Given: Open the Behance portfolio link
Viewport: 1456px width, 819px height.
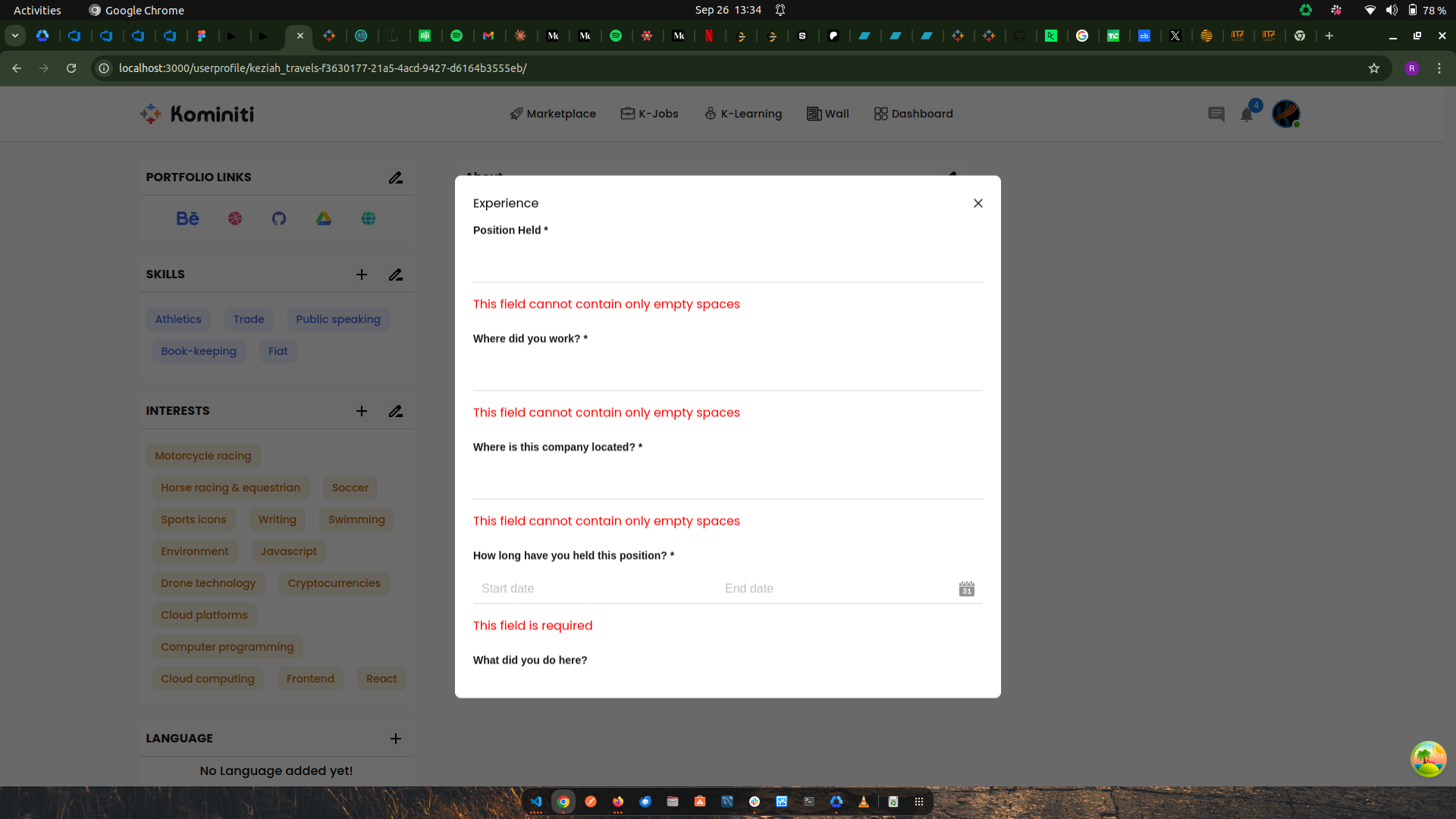Looking at the screenshot, I should tap(187, 218).
